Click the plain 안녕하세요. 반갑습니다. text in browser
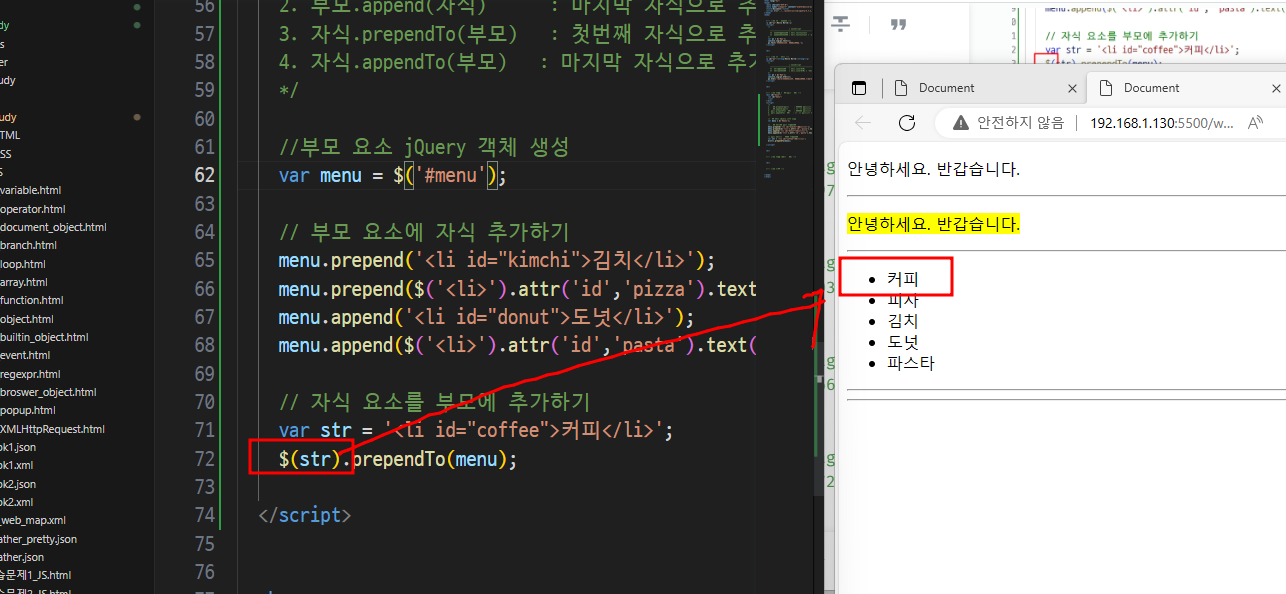Image resolution: width=1286 pixels, height=594 pixels. [933, 169]
